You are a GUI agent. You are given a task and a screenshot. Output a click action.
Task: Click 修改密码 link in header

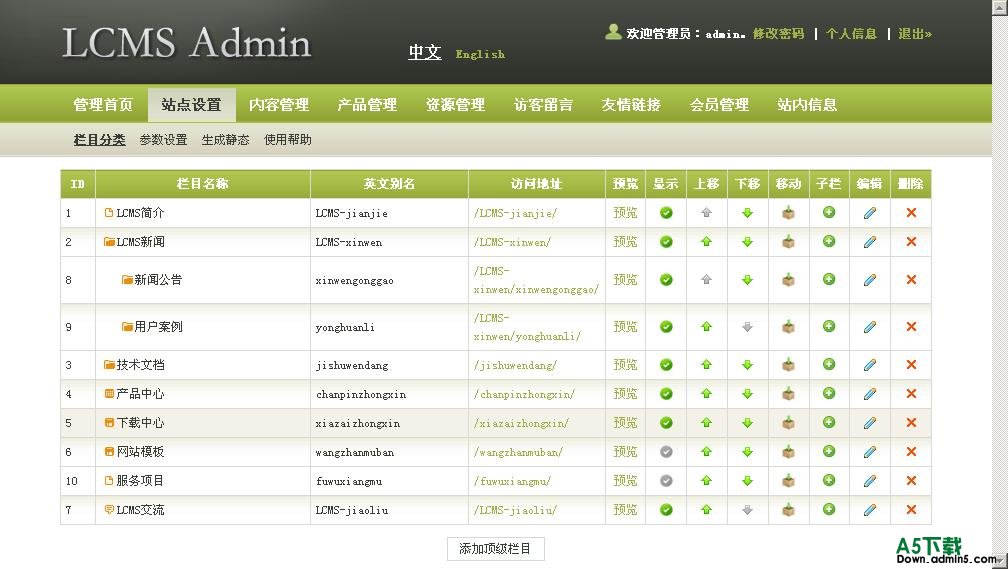778,34
